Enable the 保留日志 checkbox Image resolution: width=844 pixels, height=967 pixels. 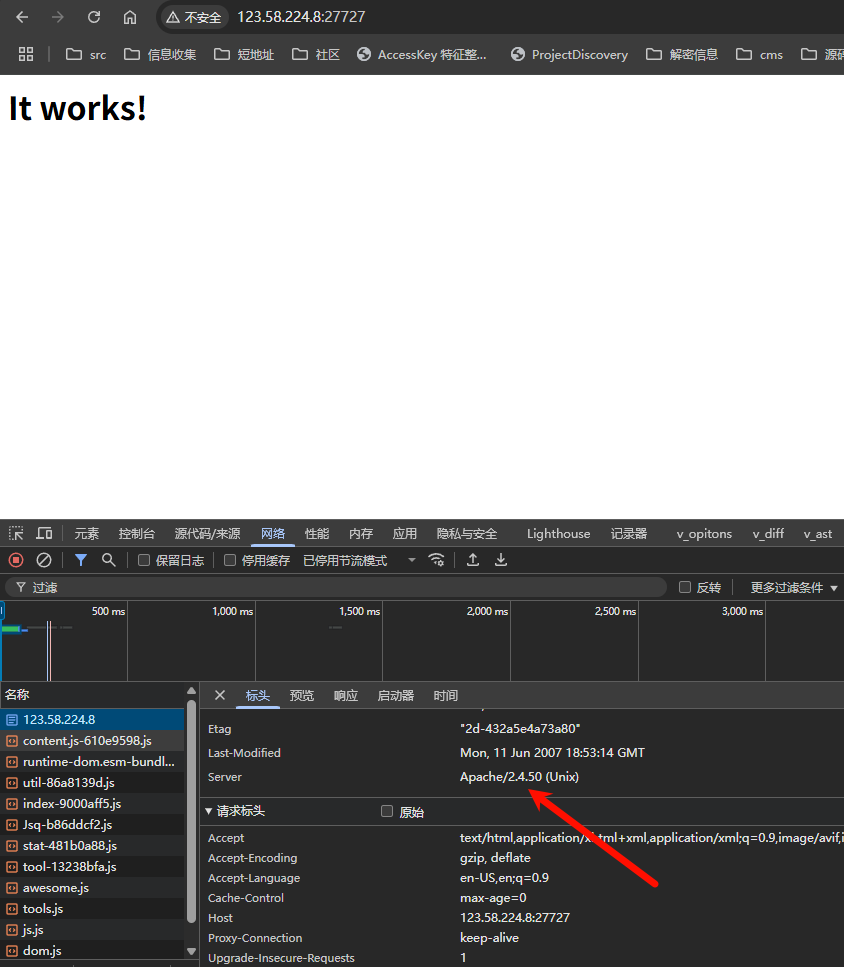[x=144, y=560]
